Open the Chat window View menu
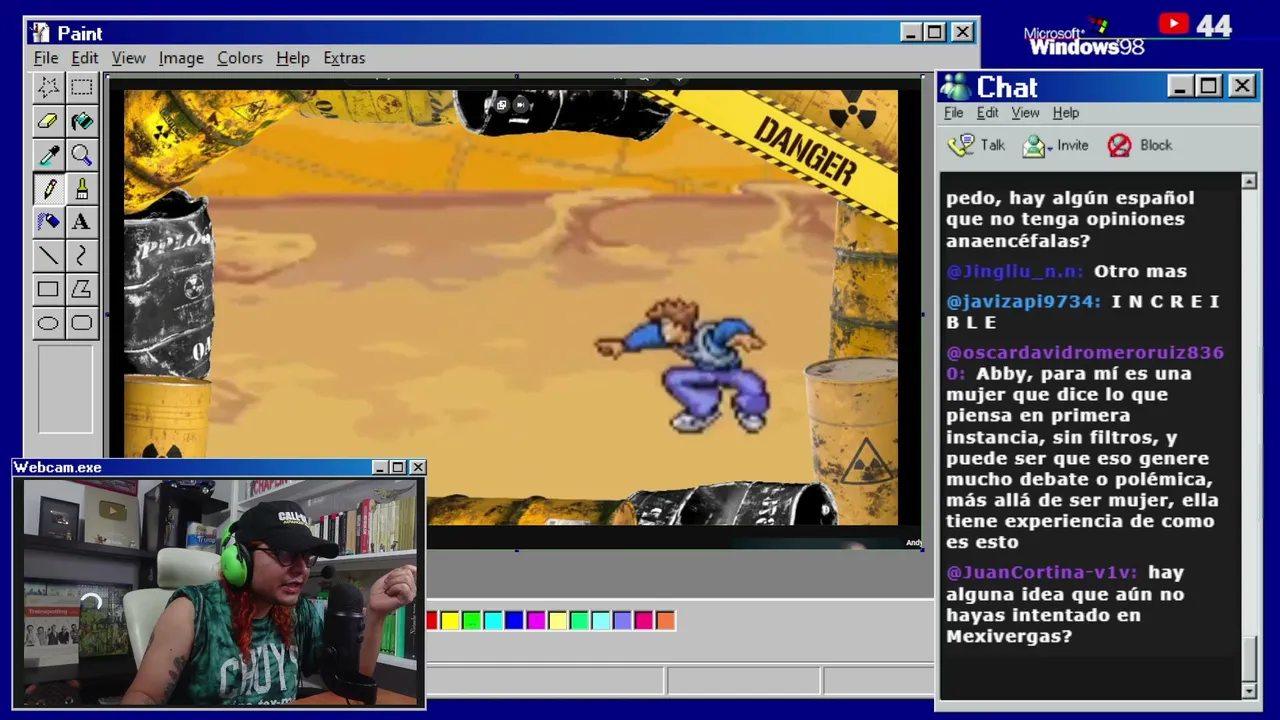Screen dimensions: 1280x720 [x=1025, y=113]
